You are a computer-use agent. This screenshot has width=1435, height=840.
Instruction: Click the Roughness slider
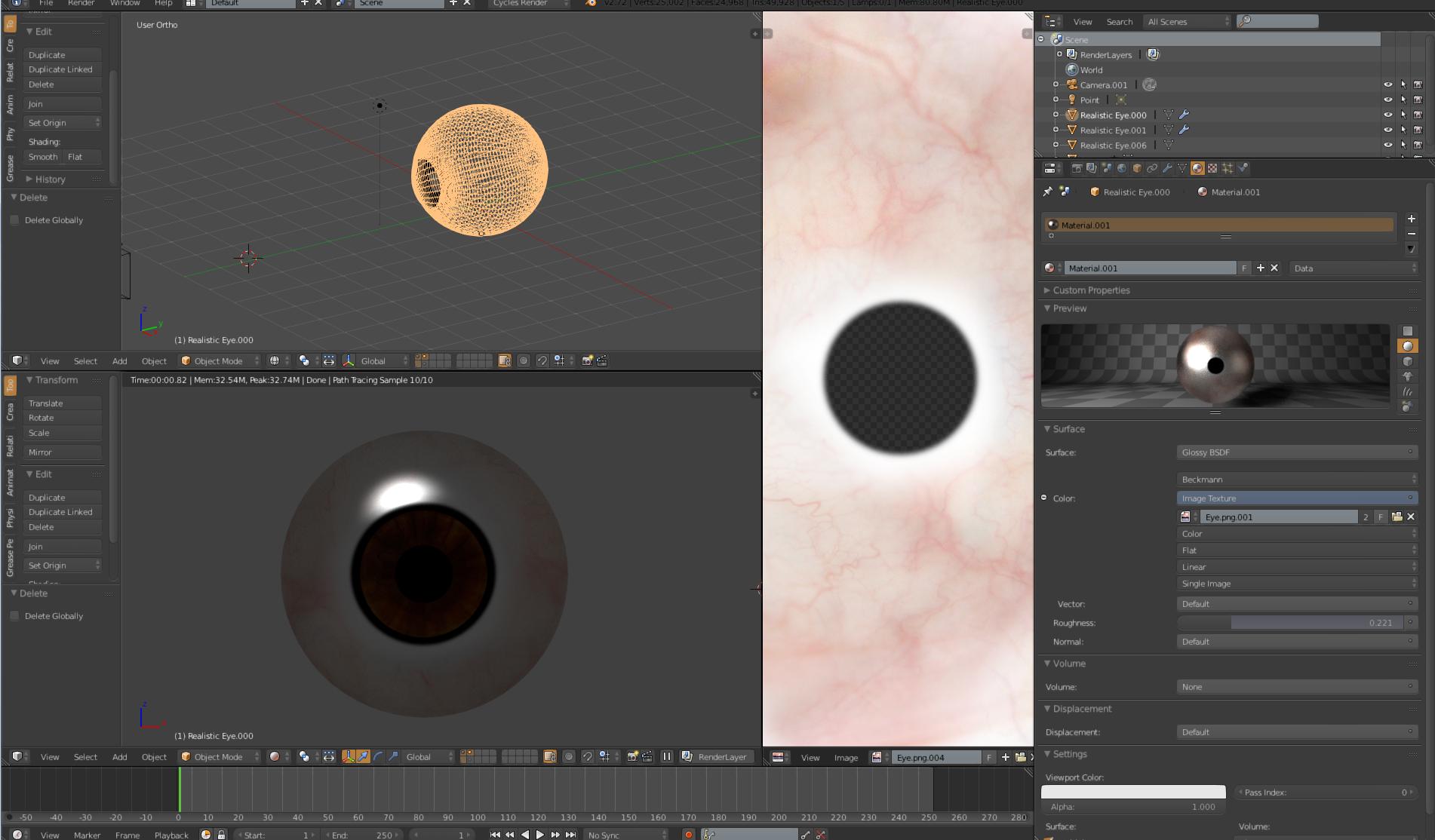coord(1291,623)
